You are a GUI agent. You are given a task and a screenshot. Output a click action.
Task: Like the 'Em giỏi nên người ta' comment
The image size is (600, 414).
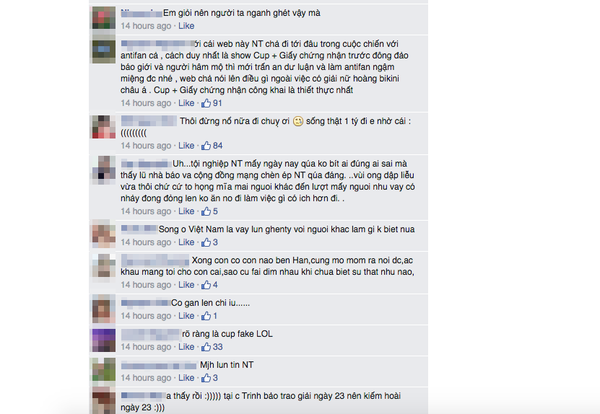pyautogui.click(x=186, y=26)
